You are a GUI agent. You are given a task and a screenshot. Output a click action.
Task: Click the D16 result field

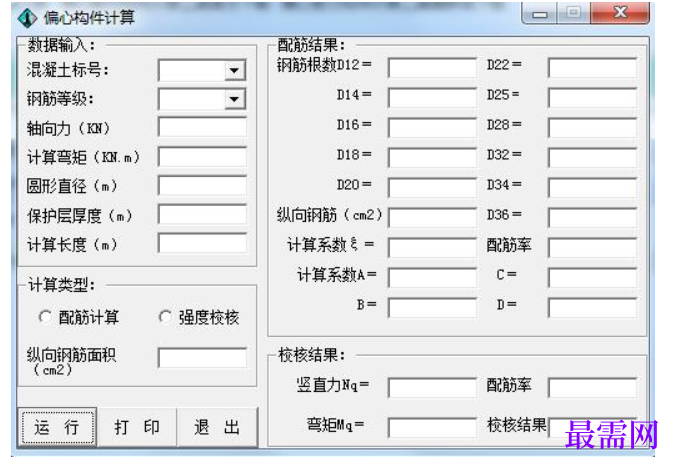click(x=433, y=128)
